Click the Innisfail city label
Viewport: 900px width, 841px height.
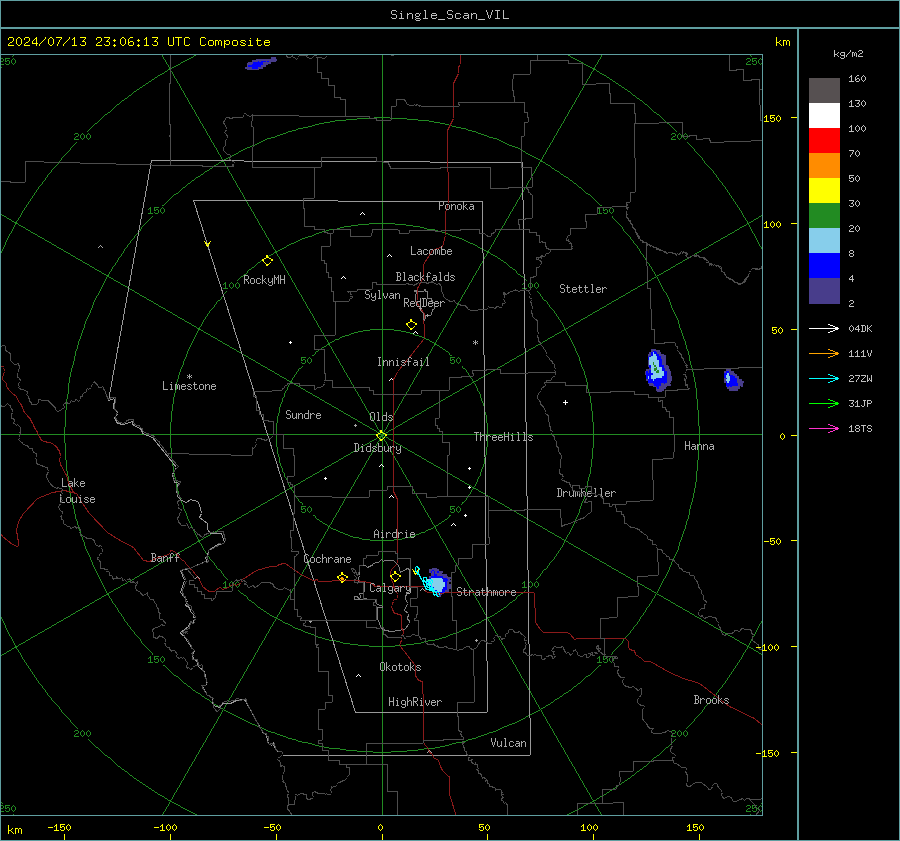click(x=403, y=362)
